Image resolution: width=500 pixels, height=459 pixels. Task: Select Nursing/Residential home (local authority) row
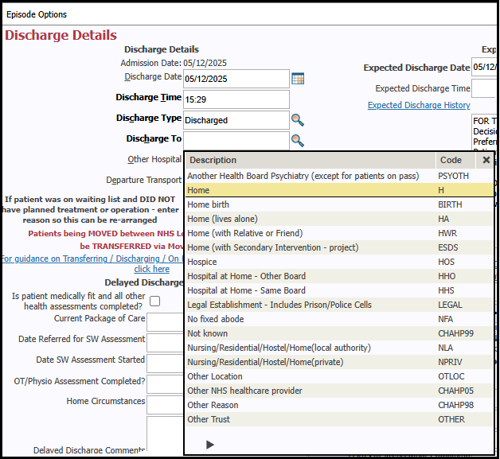pyautogui.click(x=339, y=348)
